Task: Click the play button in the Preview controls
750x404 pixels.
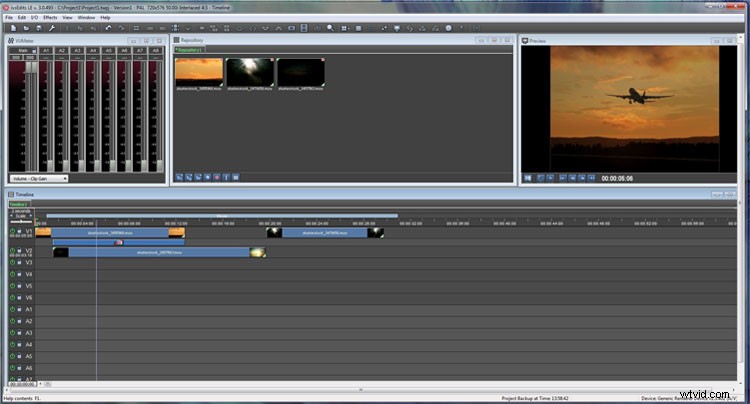Action: (x=551, y=178)
